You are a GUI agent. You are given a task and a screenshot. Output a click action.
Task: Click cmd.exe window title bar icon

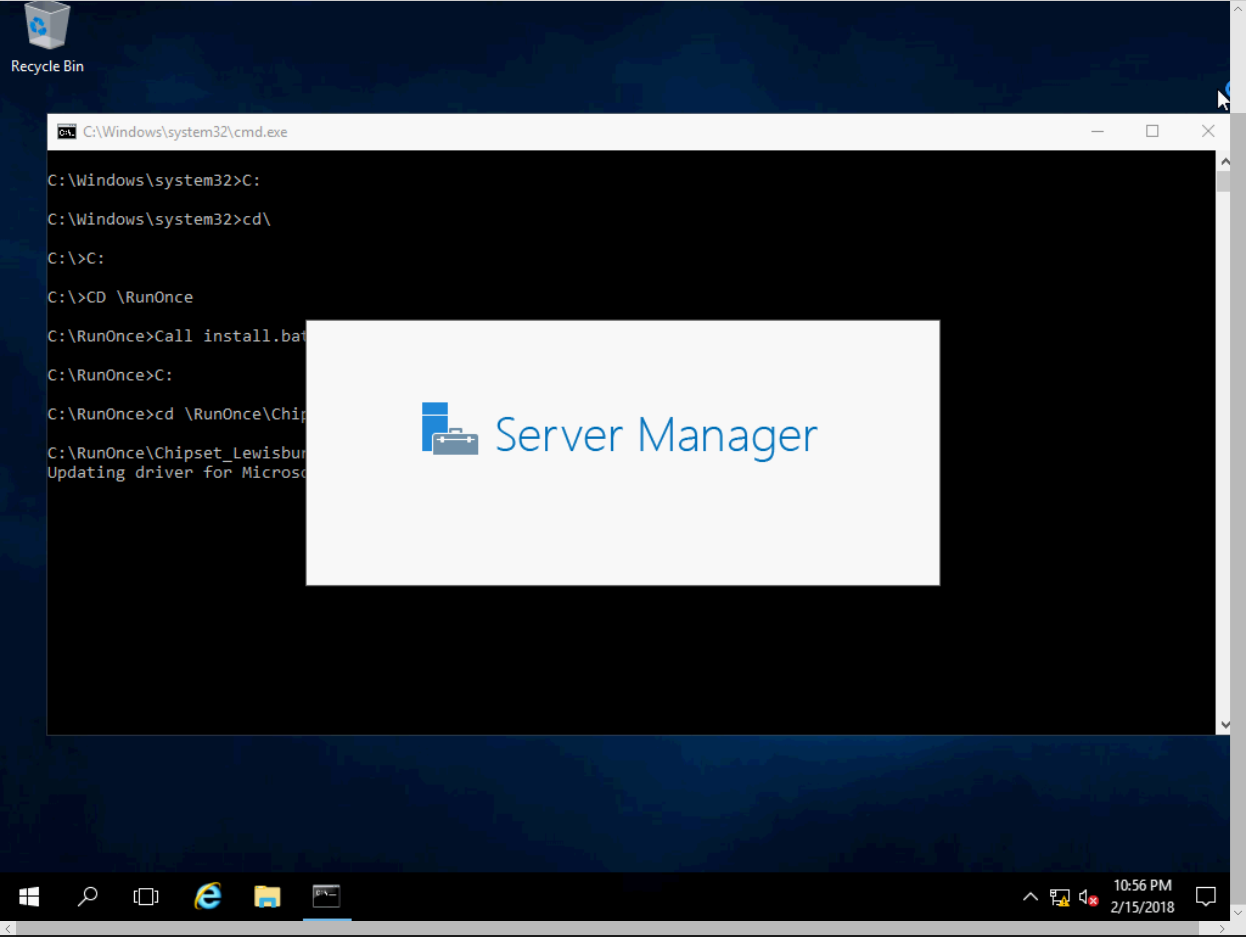pyautogui.click(x=66, y=132)
